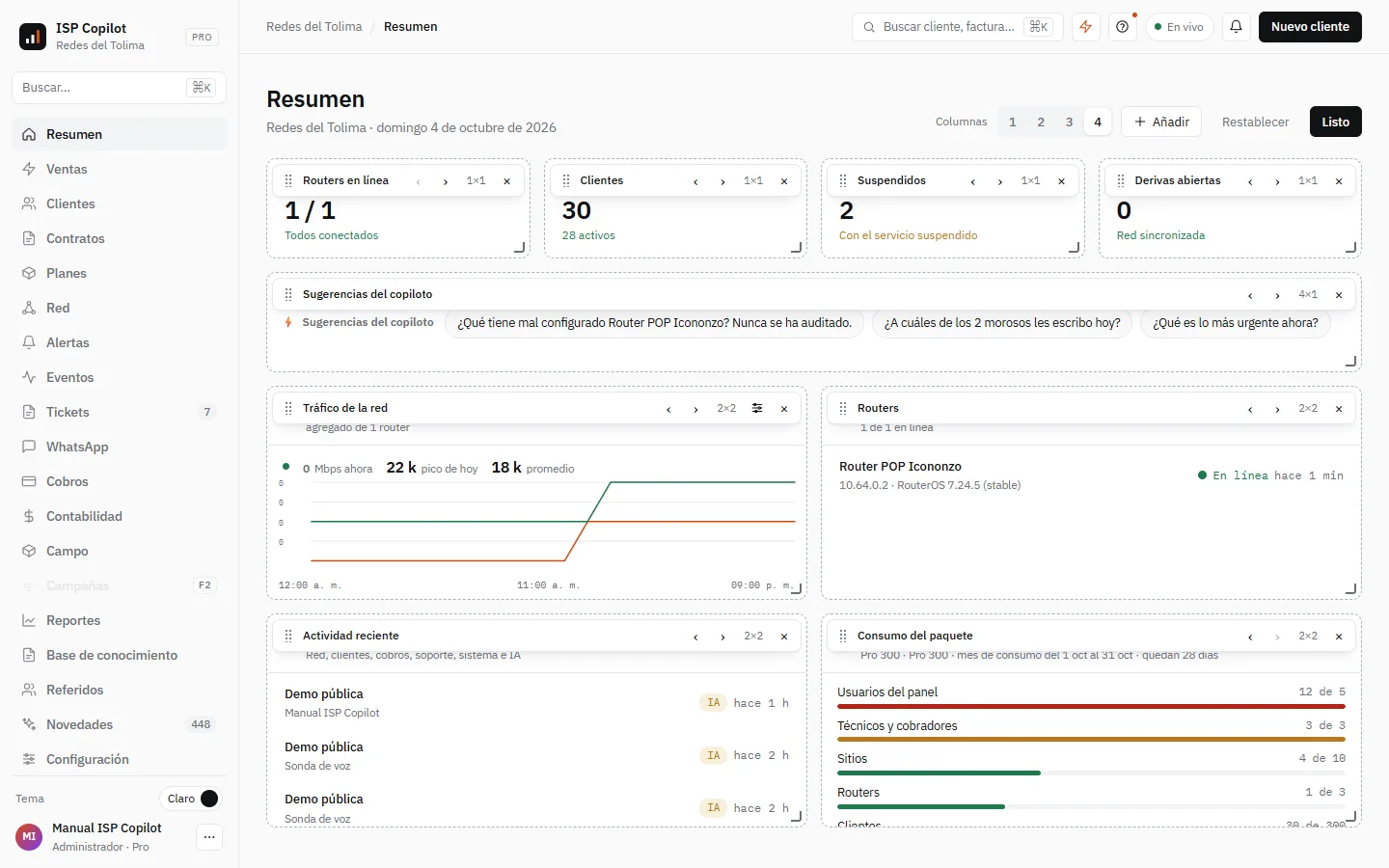Move Clientes widget to the right

(722, 181)
